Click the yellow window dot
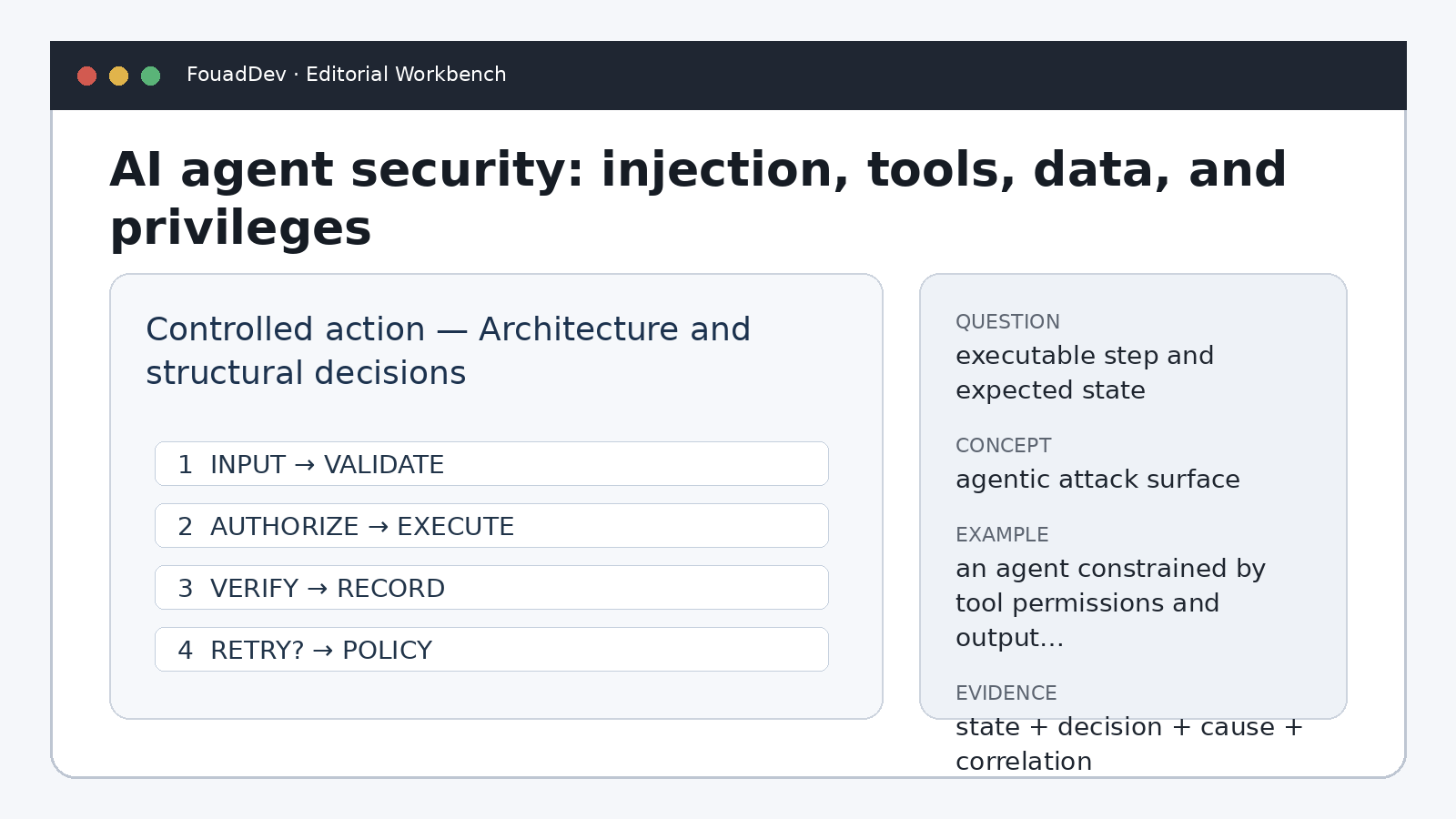 [x=119, y=76]
